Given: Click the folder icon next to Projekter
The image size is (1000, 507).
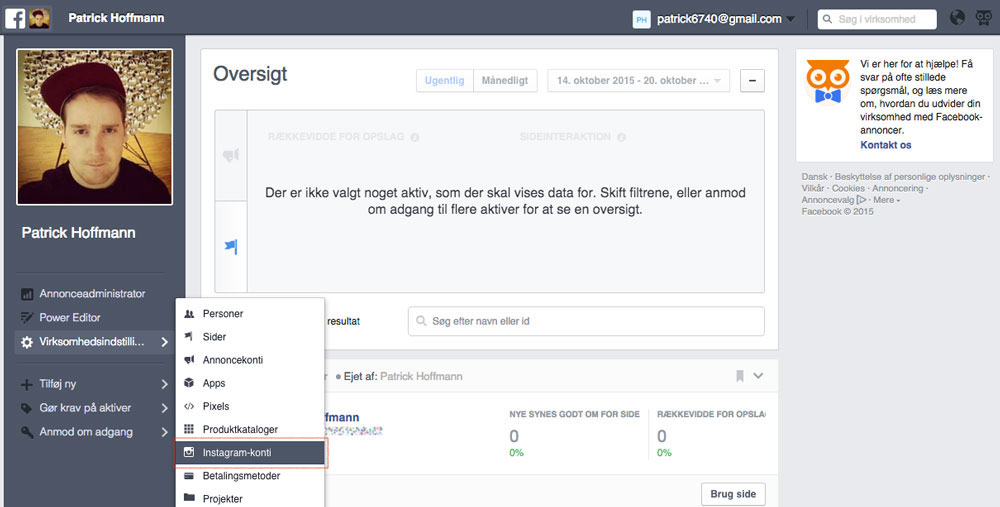Looking at the screenshot, I should click(189, 498).
